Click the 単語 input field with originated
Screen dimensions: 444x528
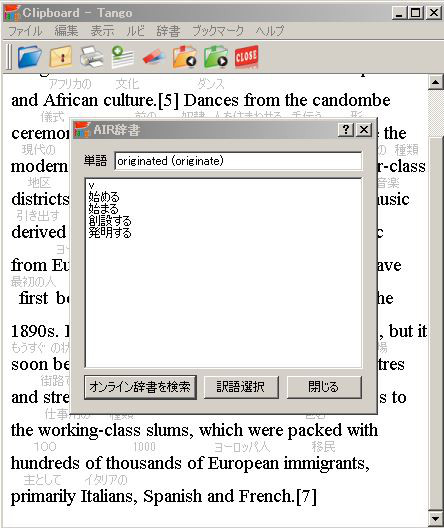(x=238, y=161)
